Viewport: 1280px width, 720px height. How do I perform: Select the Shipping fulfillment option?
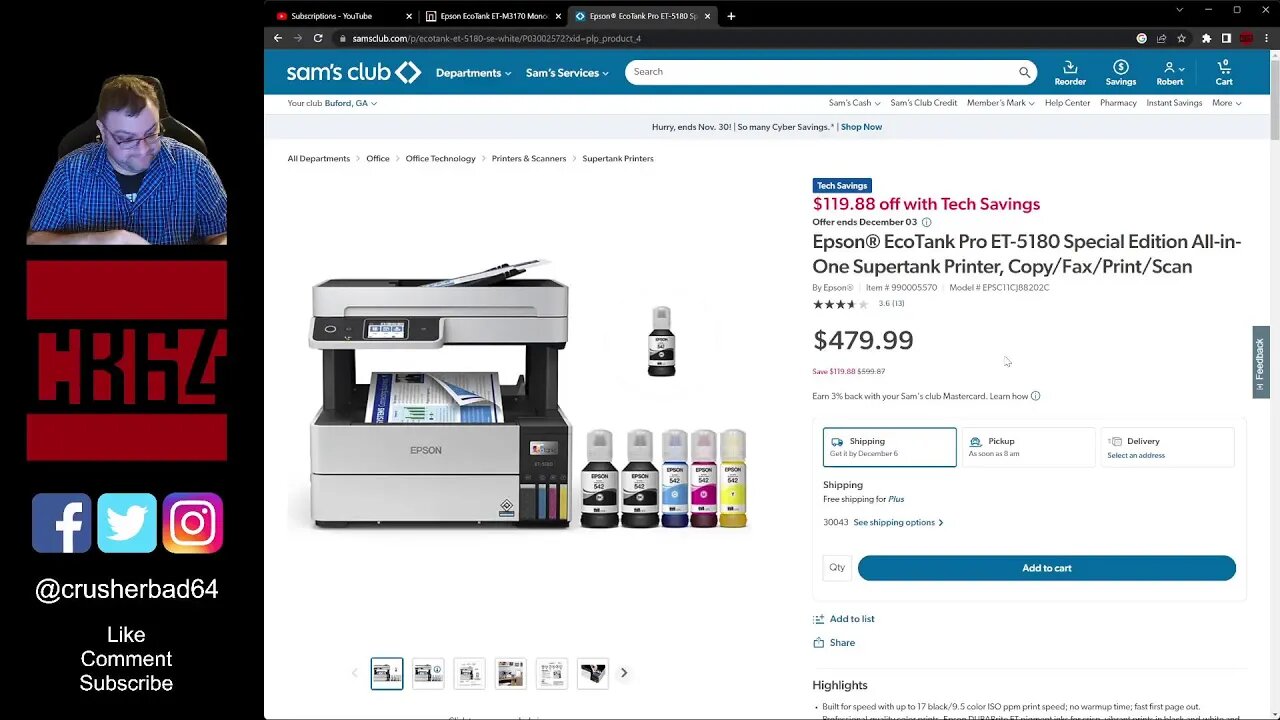pos(889,447)
